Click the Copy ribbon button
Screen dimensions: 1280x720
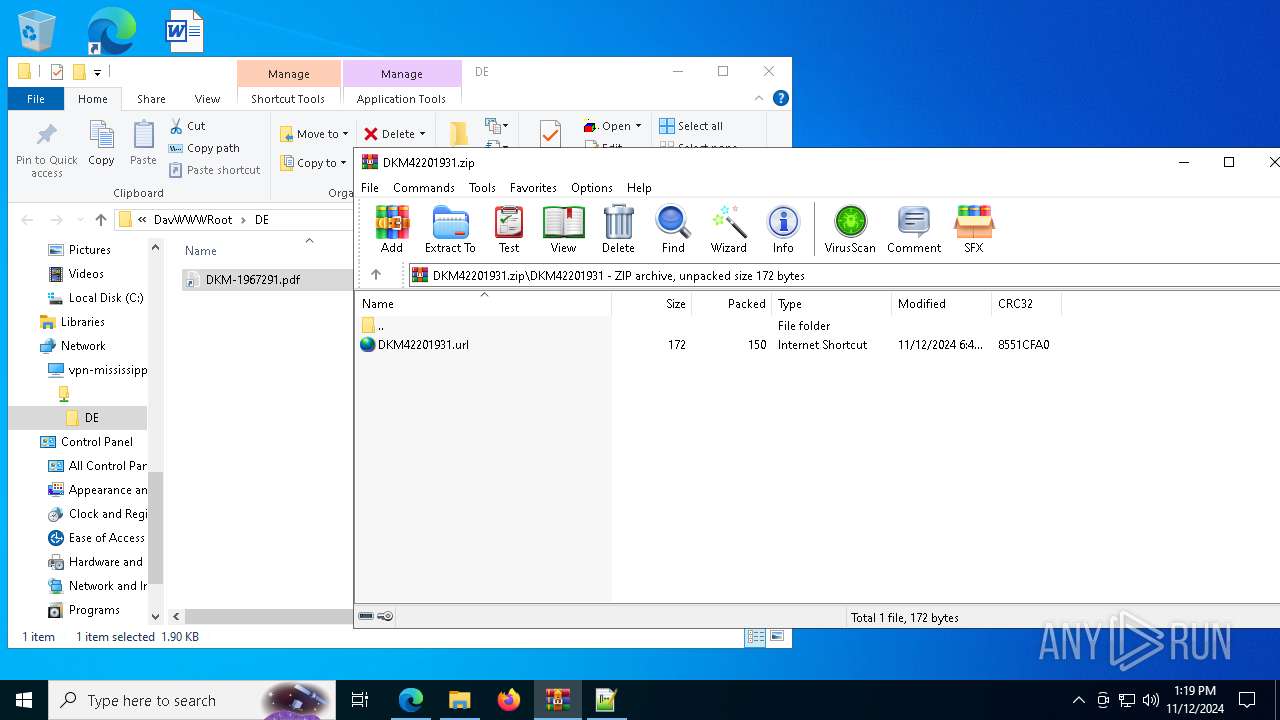pyautogui.click(x=101, y=144)
